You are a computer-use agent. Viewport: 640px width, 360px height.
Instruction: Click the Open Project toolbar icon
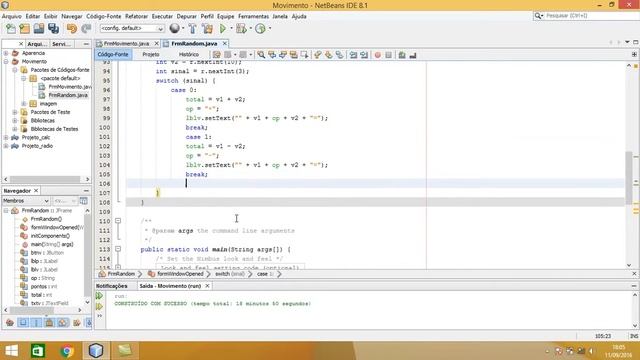tap(39, 29)
